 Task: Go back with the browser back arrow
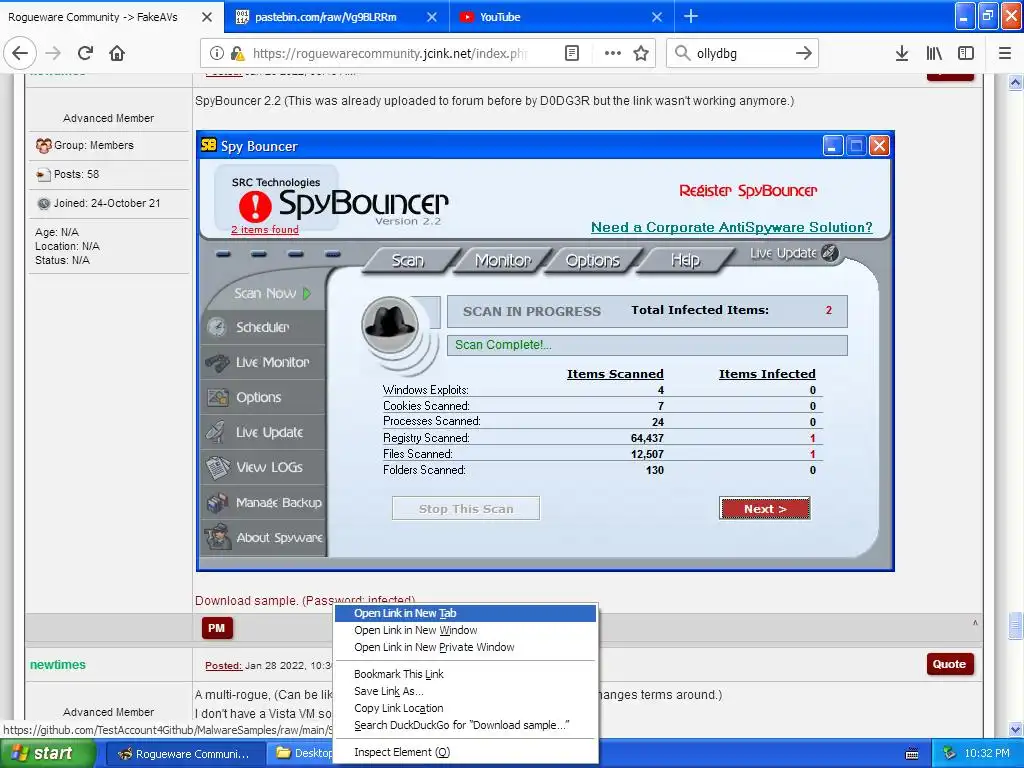[x=20, y=53]
